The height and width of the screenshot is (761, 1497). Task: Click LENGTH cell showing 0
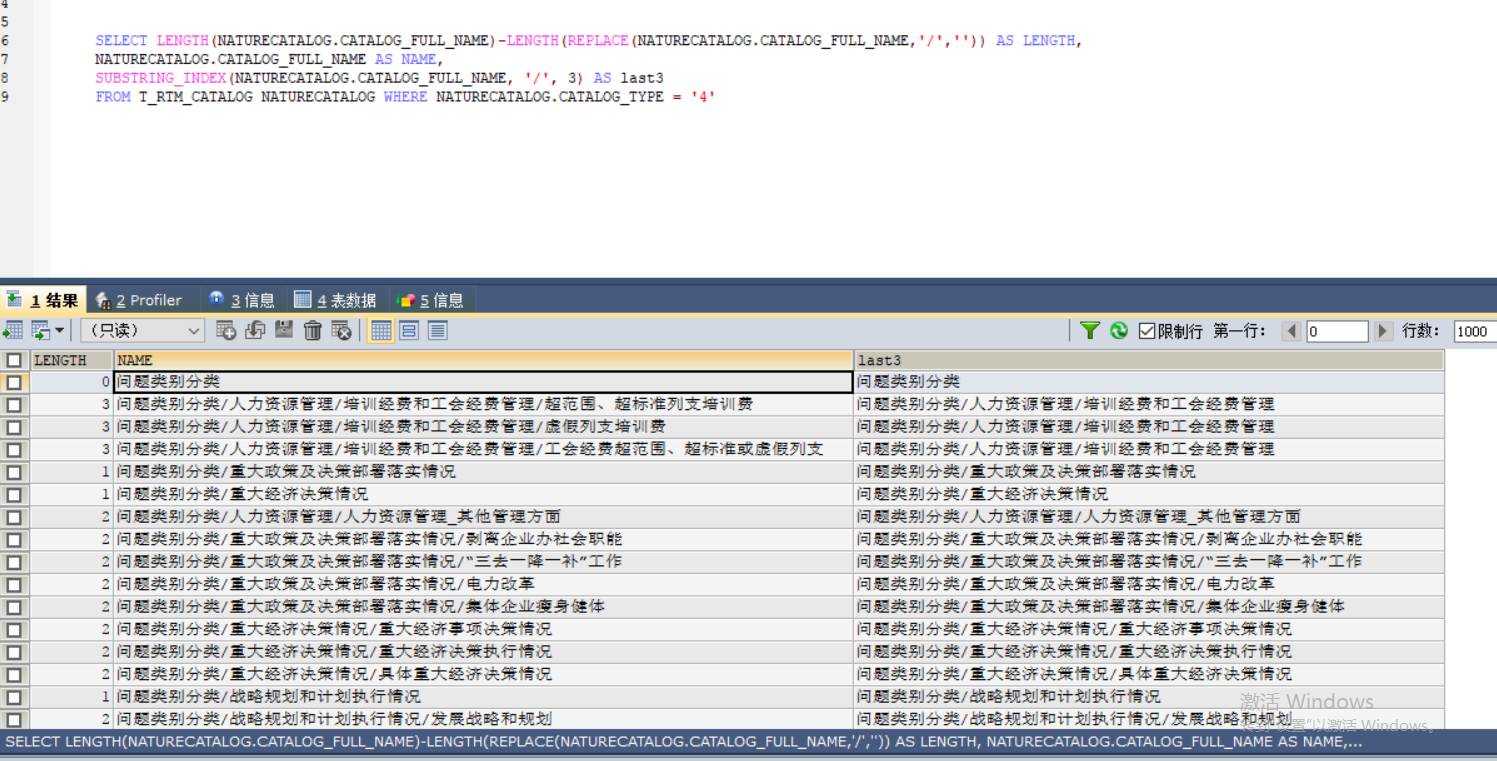tap(71, 382)
